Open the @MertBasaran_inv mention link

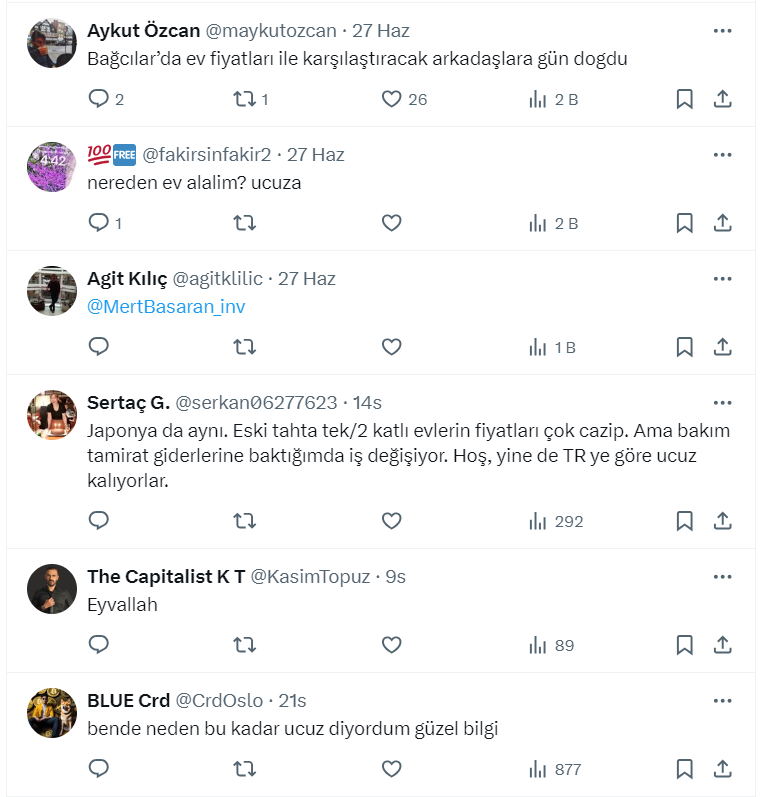pyautogui.click(x=166, y=307)
